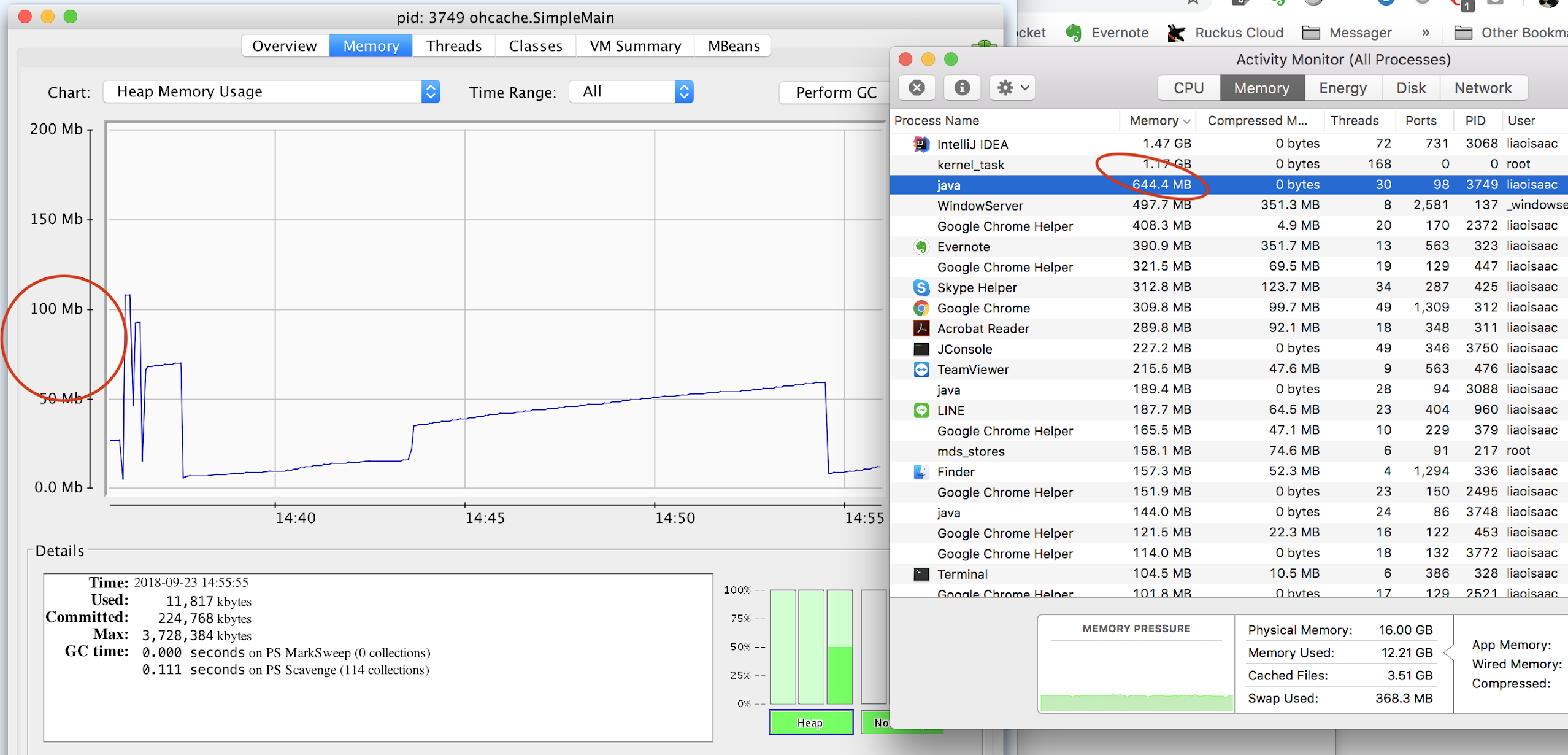The height and width of the screenshot is (755, 1568).
Task: Switch Activity Monitor to CPU tab
Action: click(x=1188, y=88)
